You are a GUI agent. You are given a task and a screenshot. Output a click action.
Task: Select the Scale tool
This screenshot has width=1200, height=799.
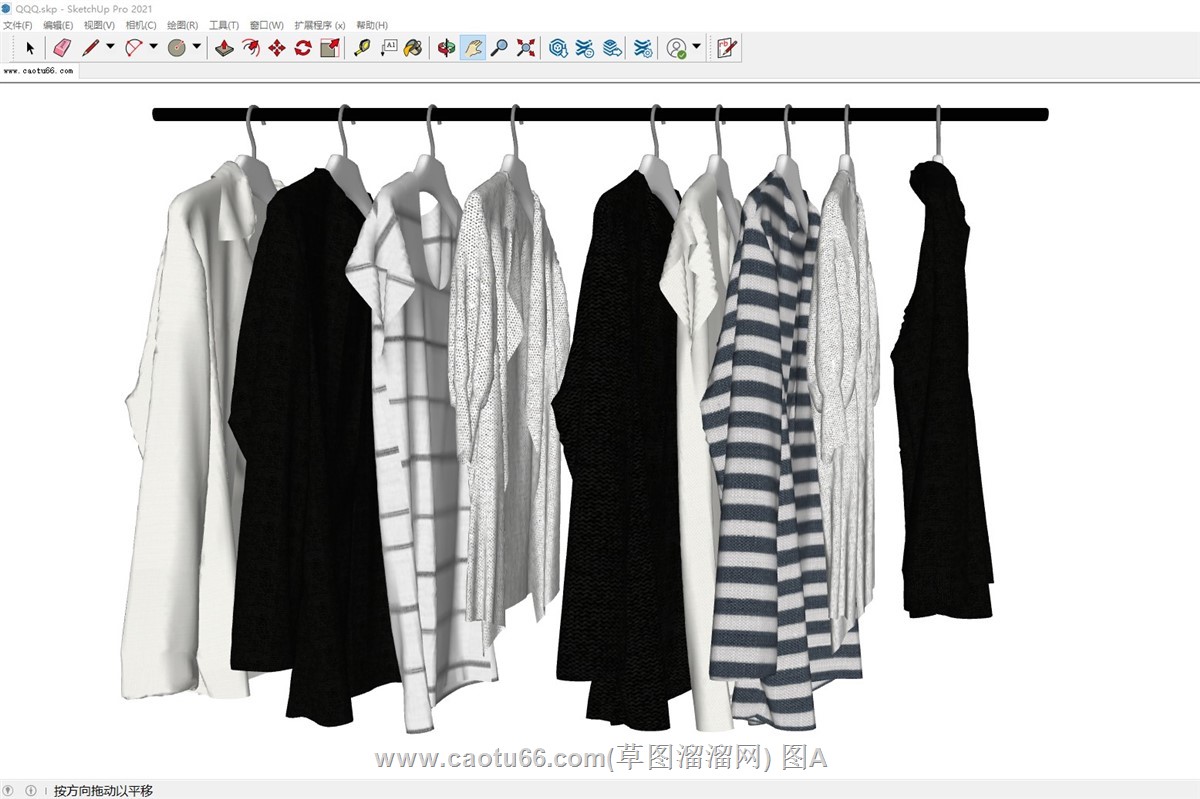tap(330, 47)
